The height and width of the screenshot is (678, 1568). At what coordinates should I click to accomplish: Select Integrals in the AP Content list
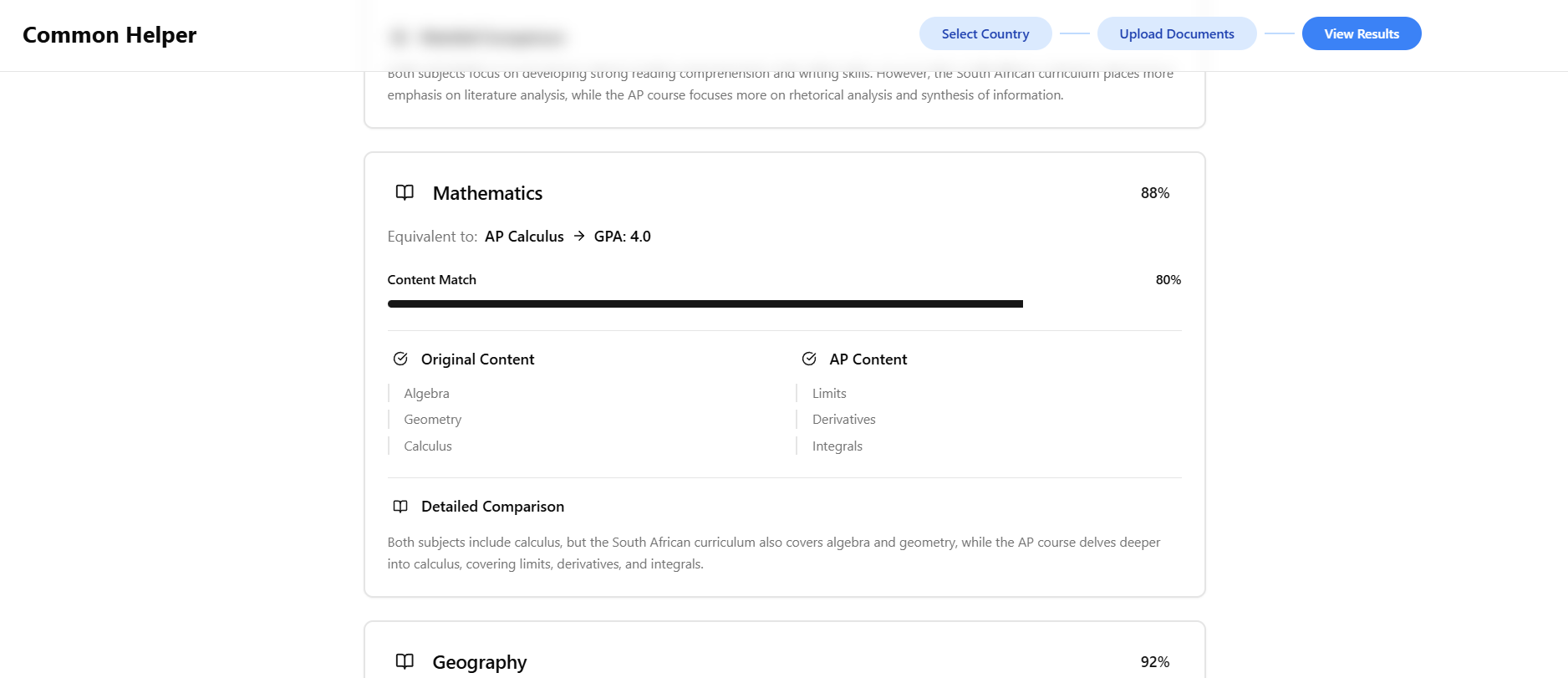[x=837, y=446]
